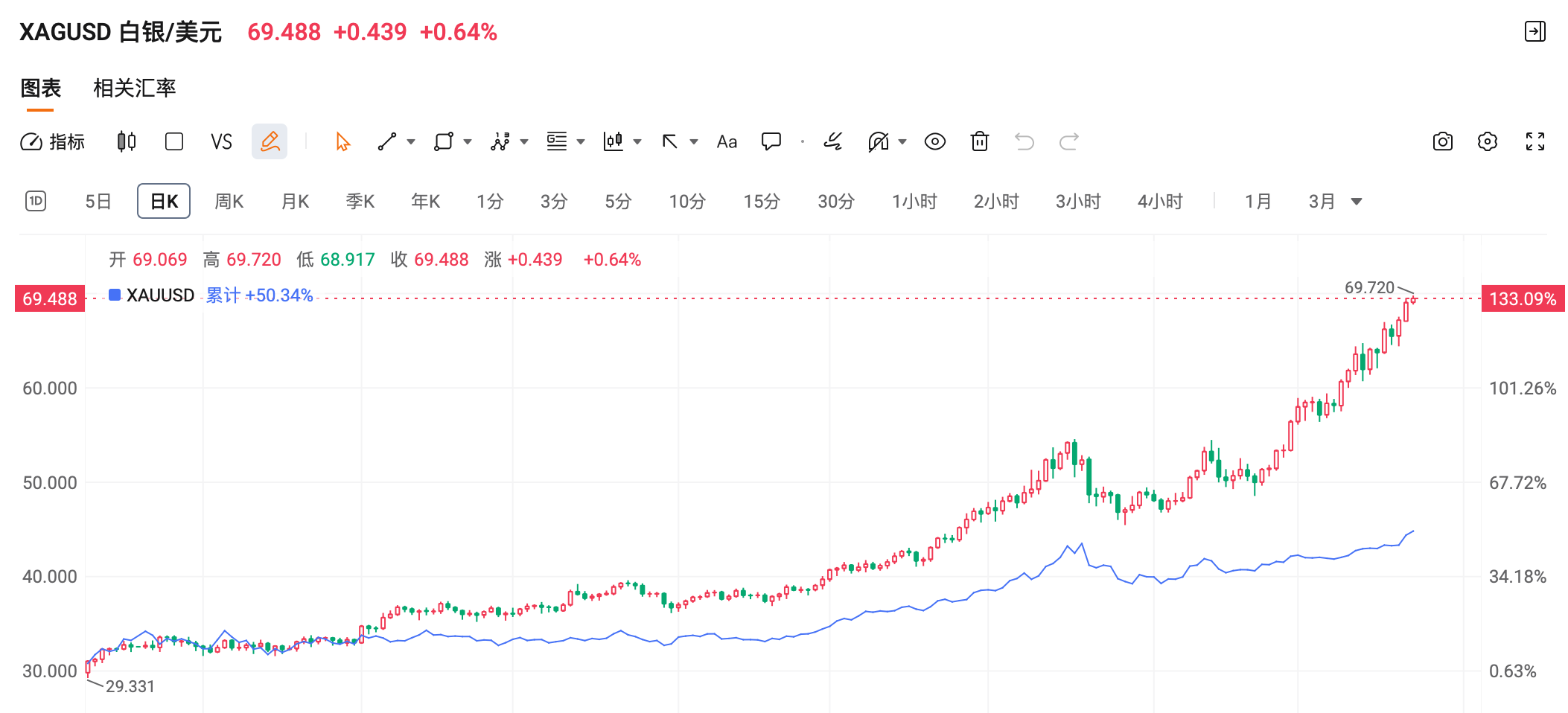This screenshot has height=713, width=1568.
Task: Enter fullscreen chart mode
Action: click(x=1534, y=141)
